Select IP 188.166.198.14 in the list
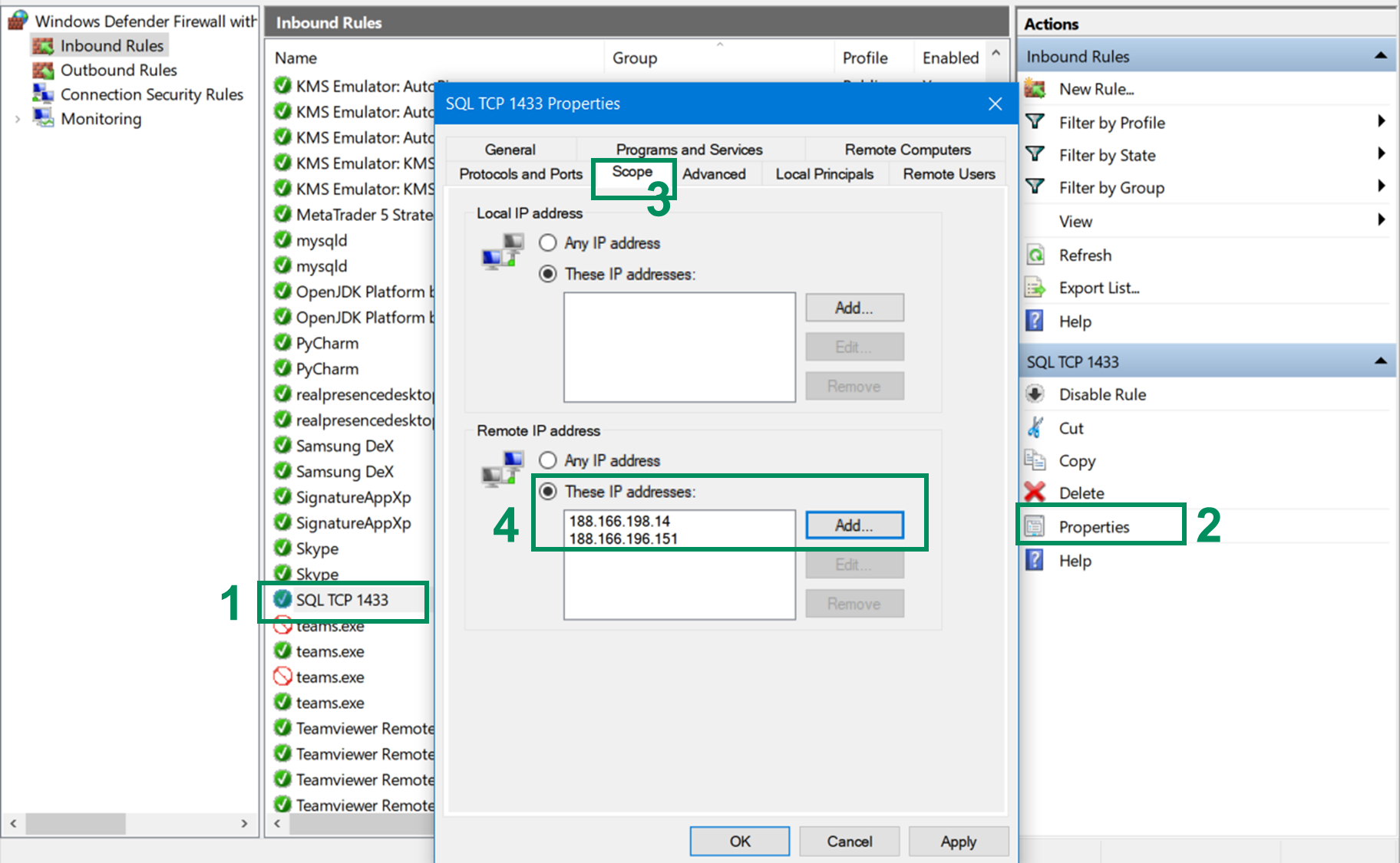 click(x=622, y=520)
